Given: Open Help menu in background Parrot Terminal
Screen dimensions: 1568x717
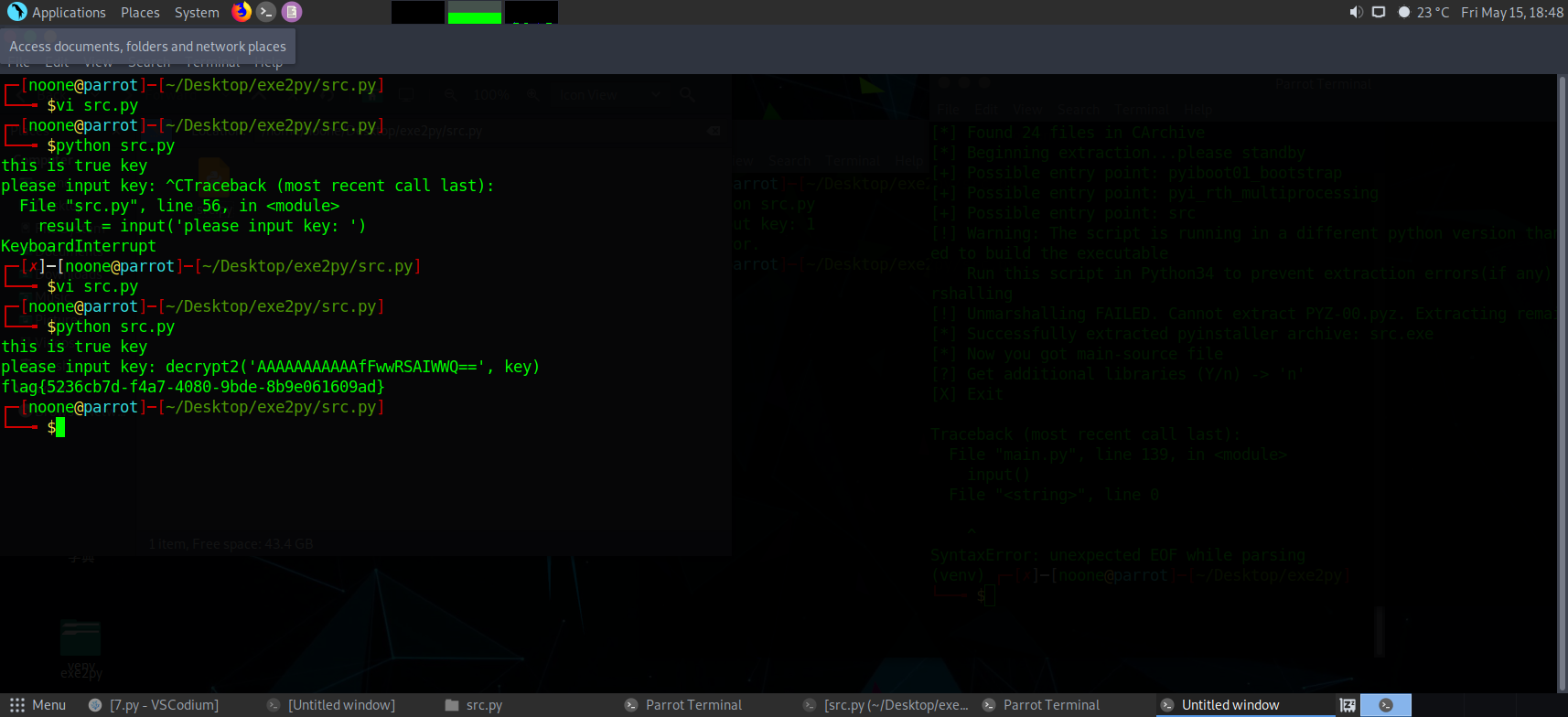Looking at the screenshot, I should [x=1198, y=110].
